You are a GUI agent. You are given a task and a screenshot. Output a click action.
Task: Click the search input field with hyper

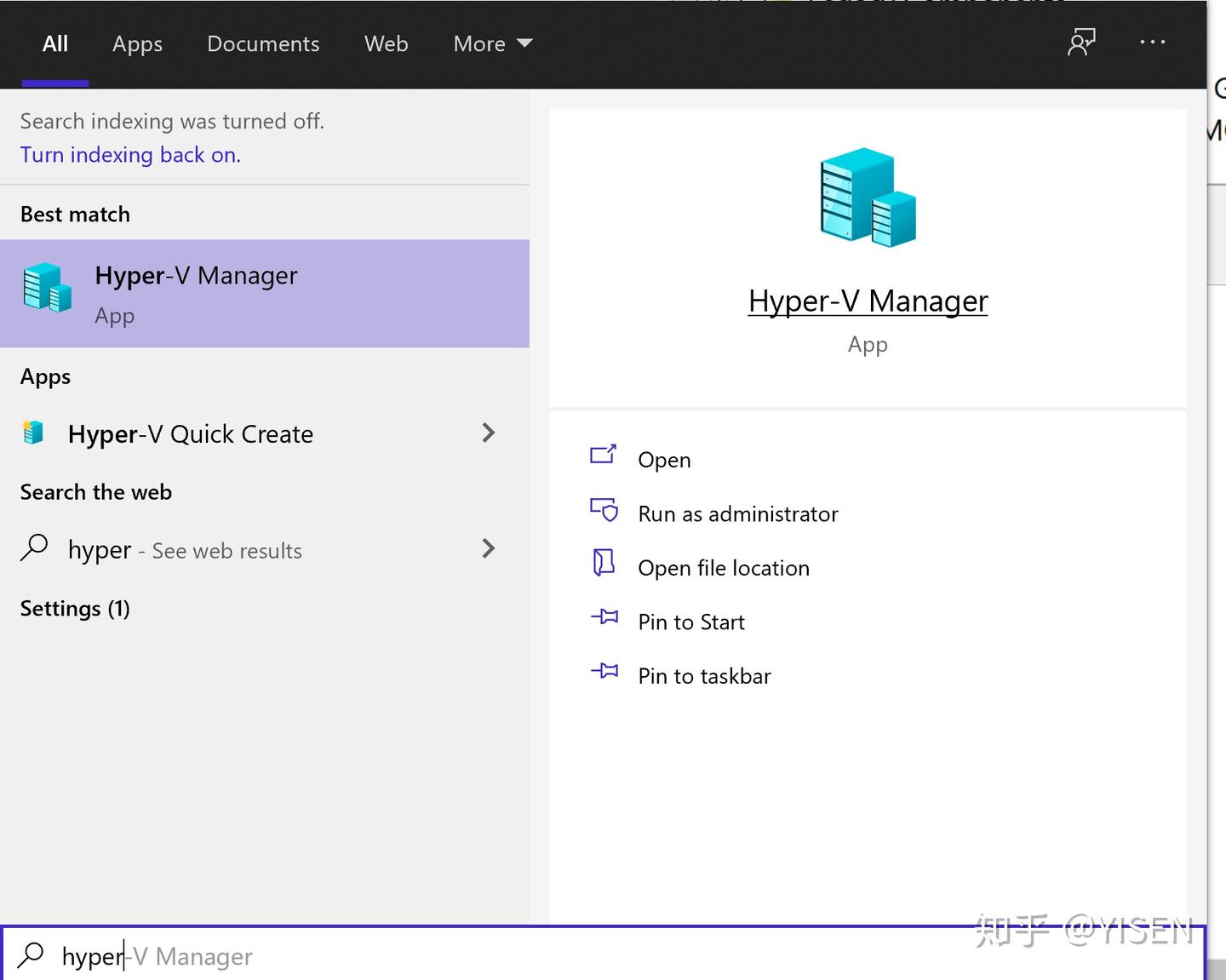(603, 955)
